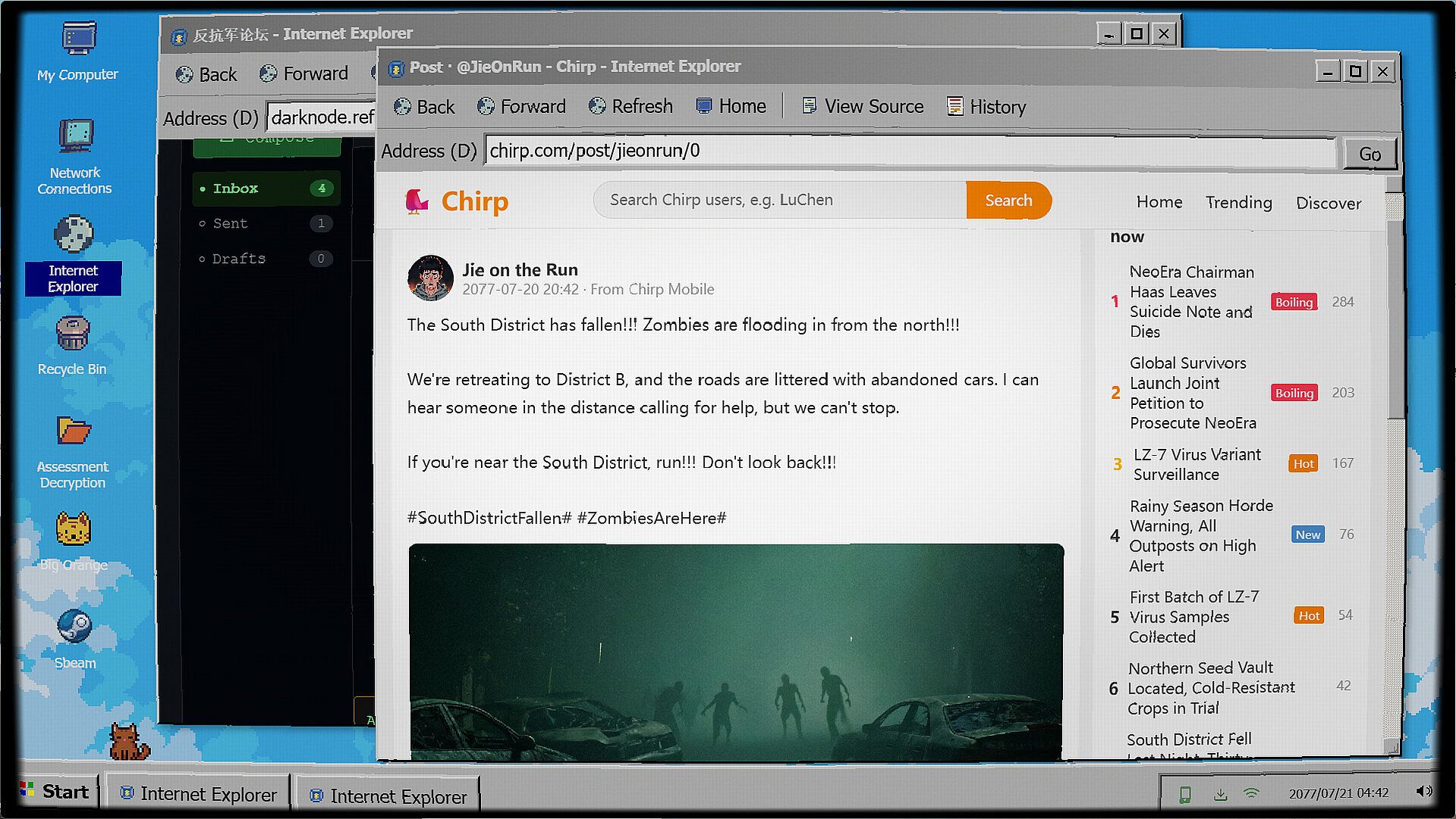Click the darknode address field in background window
This screenshot has width=1456, height=819.
[x=322, y=118]
